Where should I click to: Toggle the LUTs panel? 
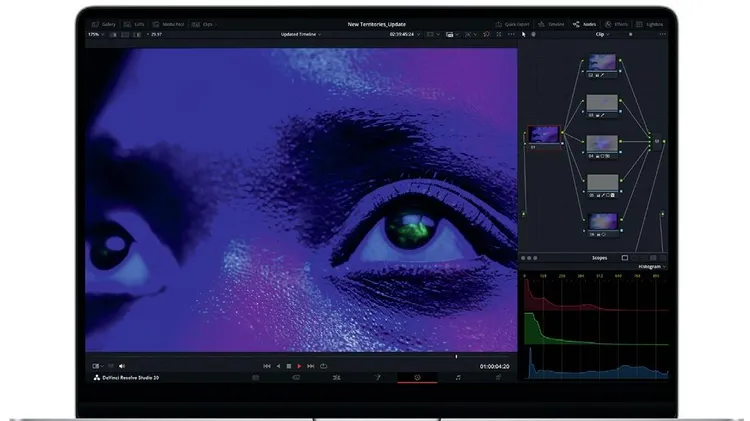point(134,23)
